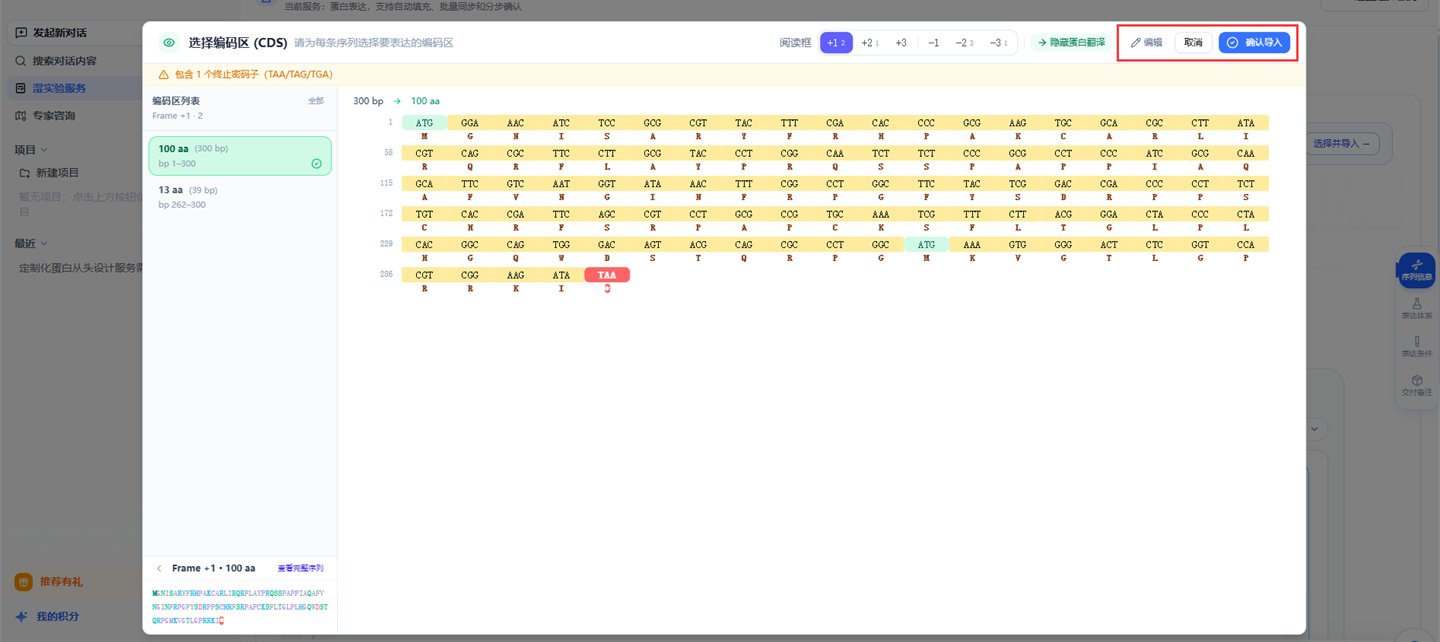Click the warning triangle in the stop codon banner
1440x642 pixels.
coord(164,75)
